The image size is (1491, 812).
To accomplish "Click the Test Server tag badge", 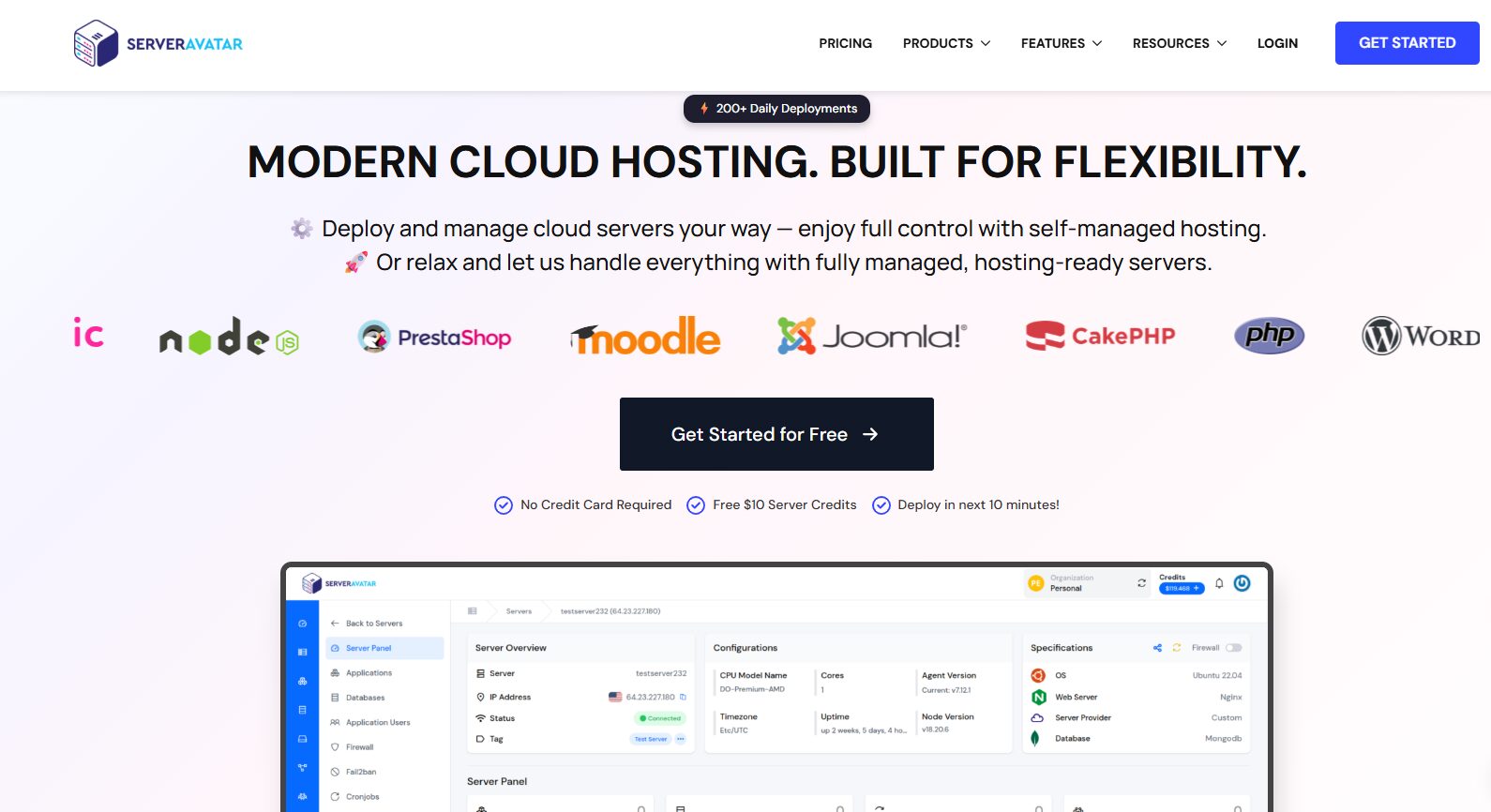I will [x=651, y=739].
